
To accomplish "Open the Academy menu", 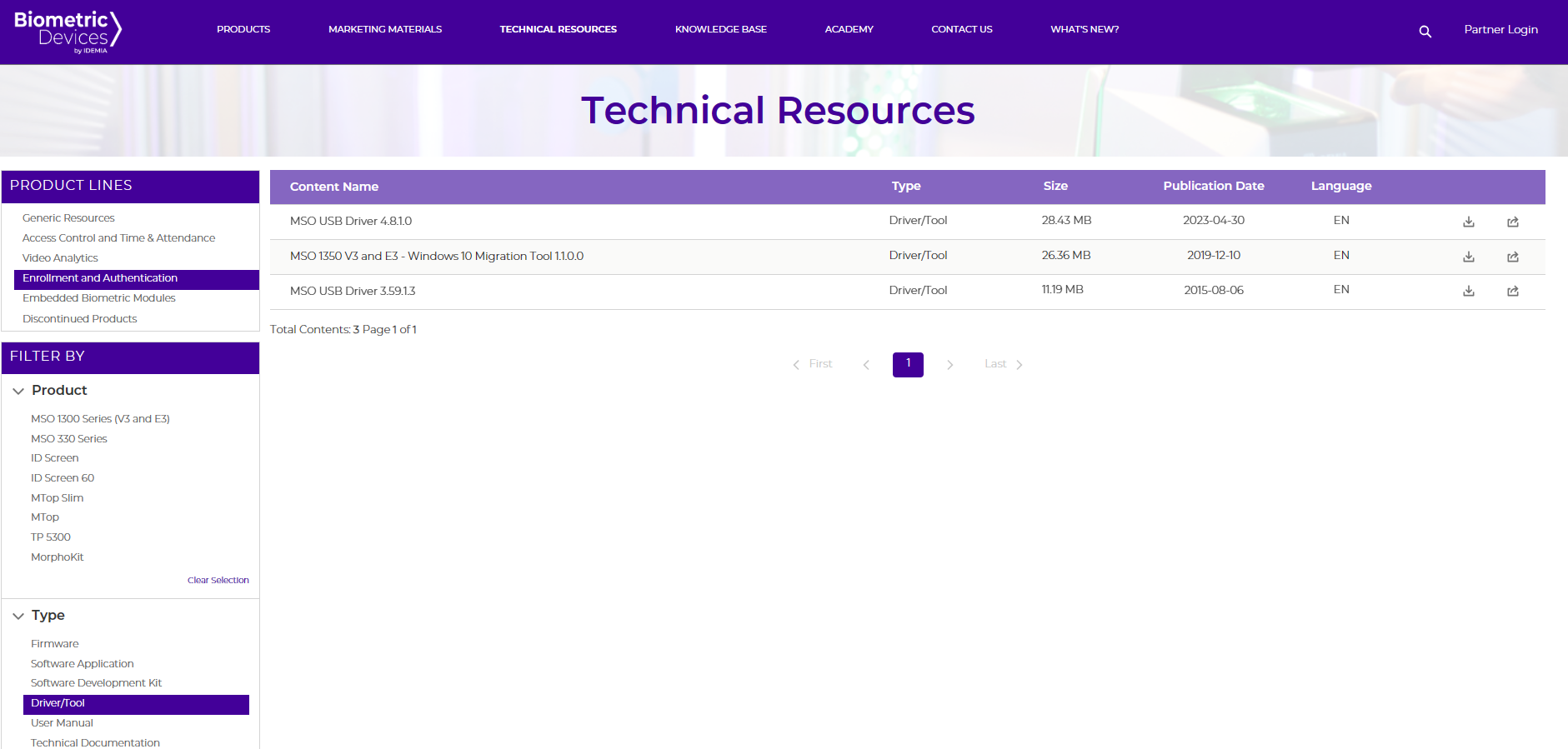I will tap(849, 29).
